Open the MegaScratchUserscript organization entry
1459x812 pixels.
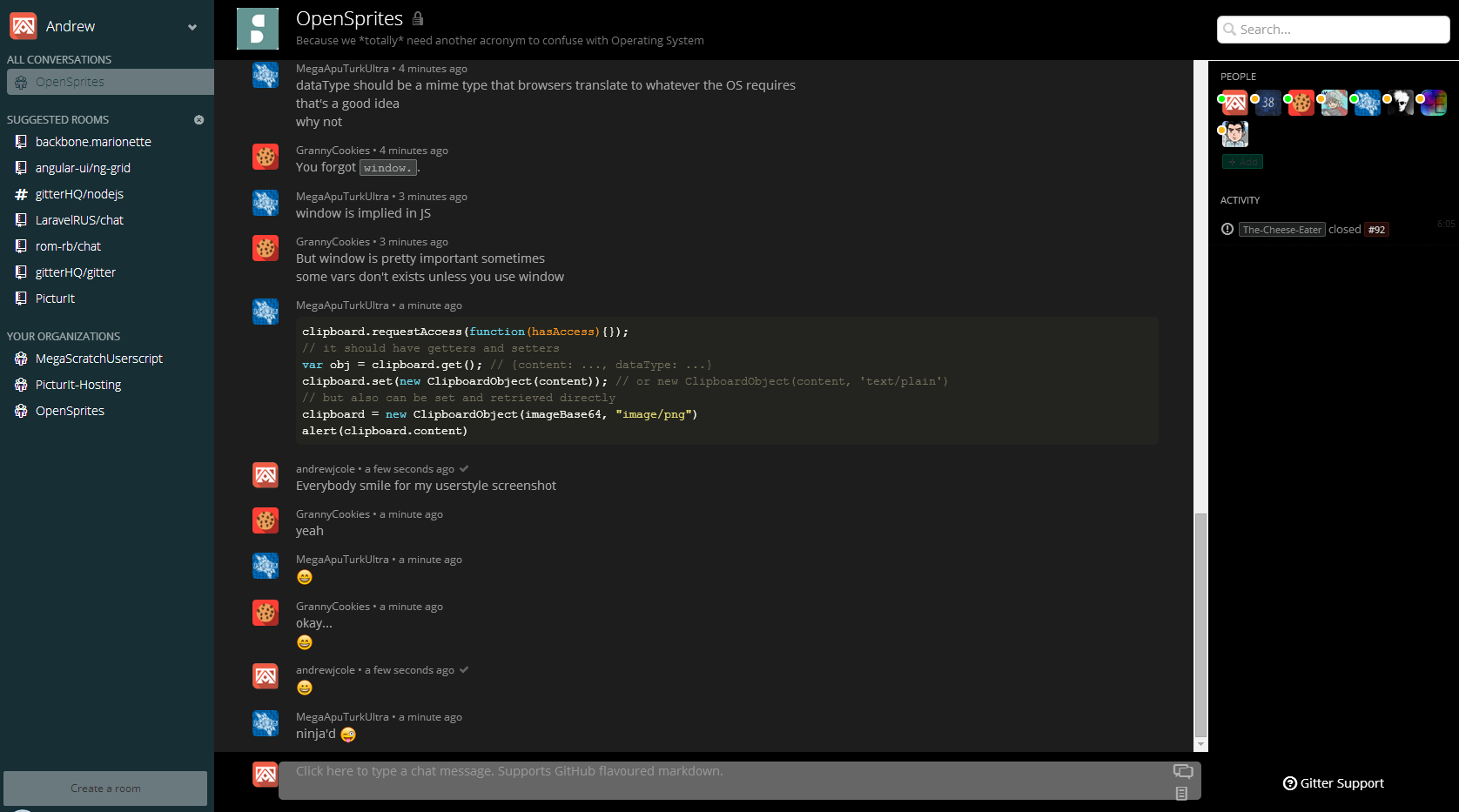click(x=98, y=358)
